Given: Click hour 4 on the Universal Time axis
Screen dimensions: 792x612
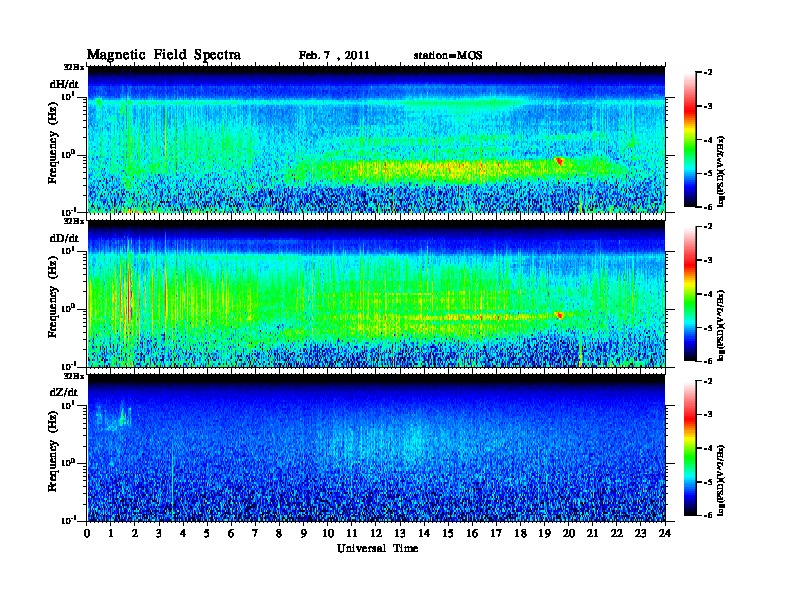Looking at the screenshot, I should (x=183, y=533).
